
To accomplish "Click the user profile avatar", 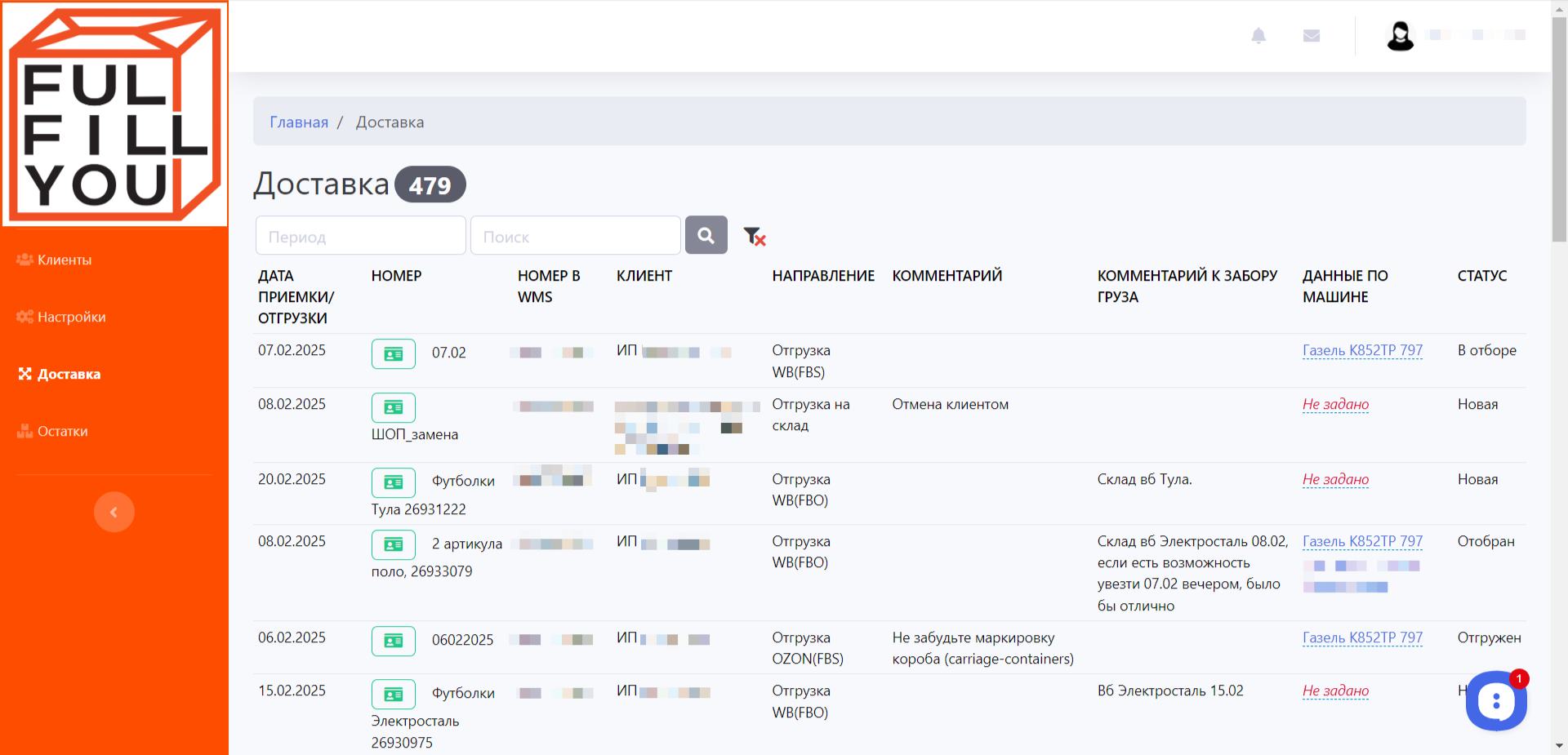I will coord(1400,36).
